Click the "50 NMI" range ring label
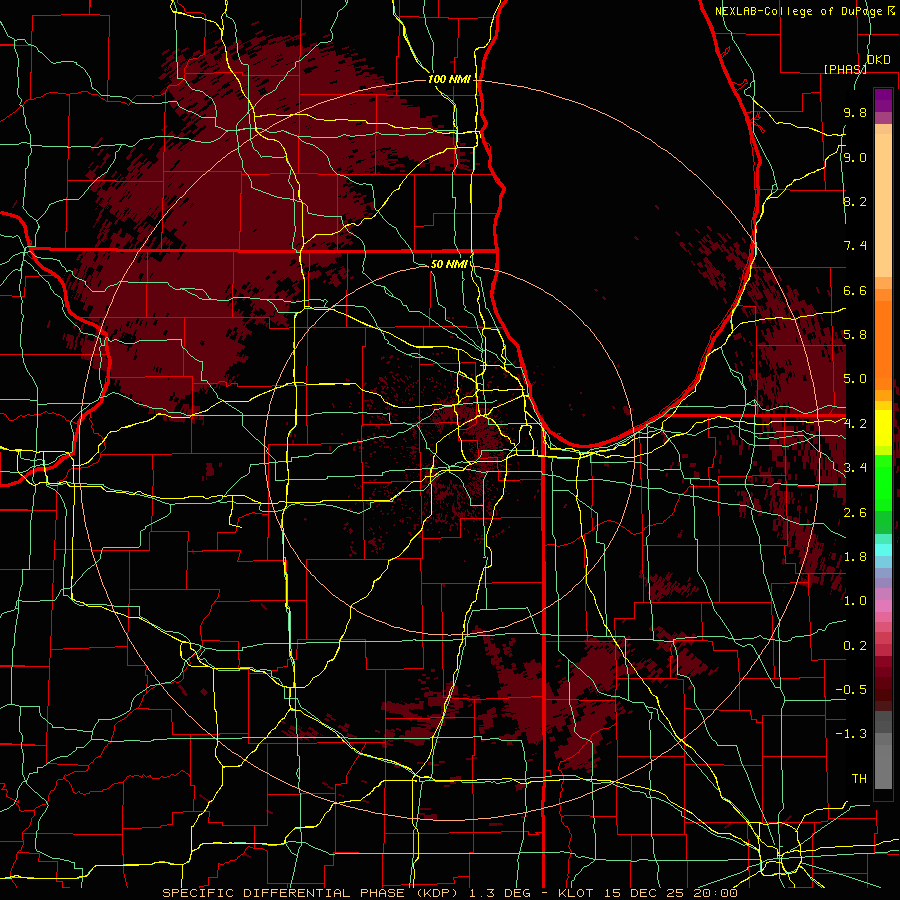This screenshot has height=900, width=900. click(449, 264)
